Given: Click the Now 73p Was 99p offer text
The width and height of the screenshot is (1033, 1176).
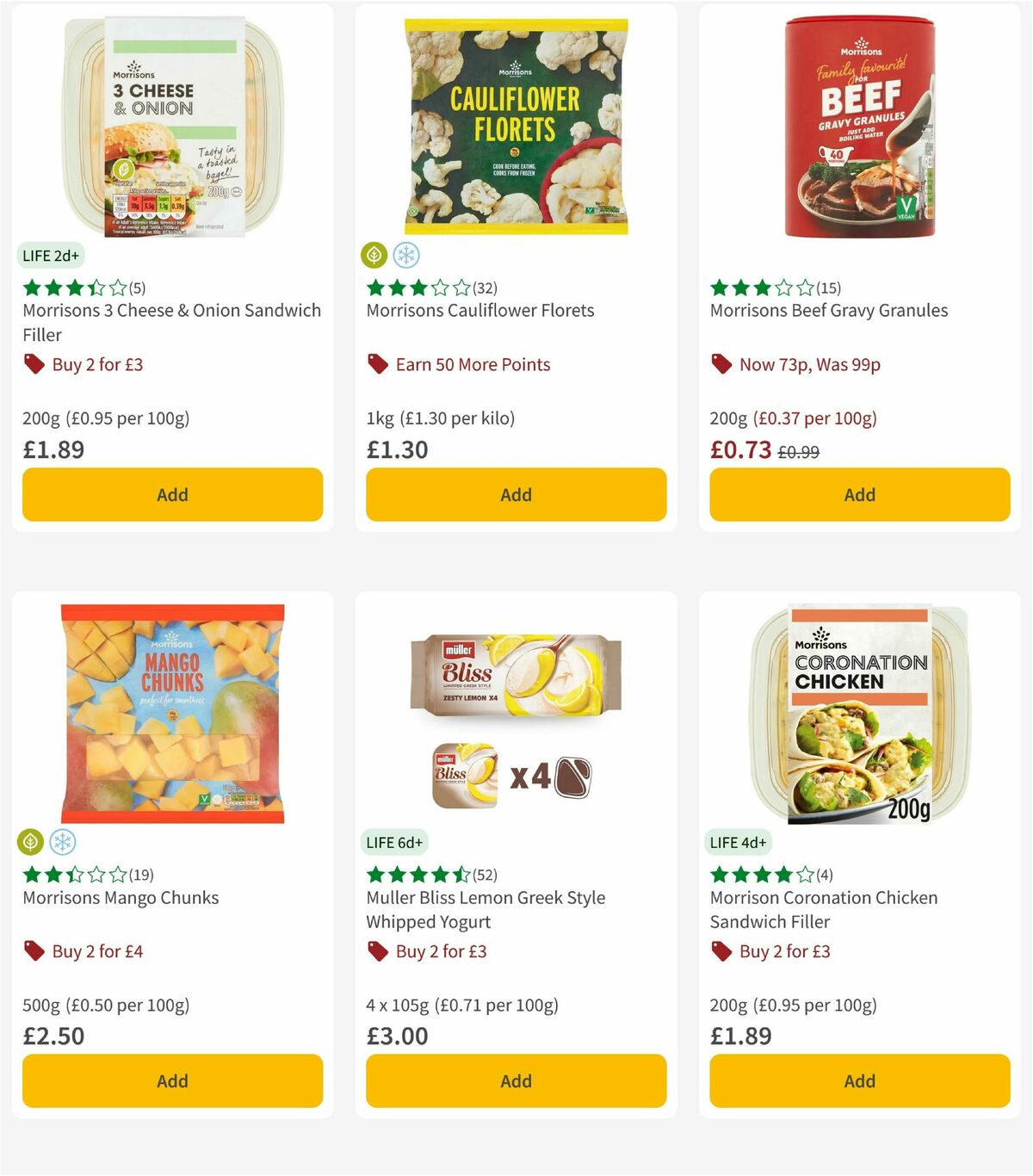Looking at the screenshot, I should (x=810, y=364).
